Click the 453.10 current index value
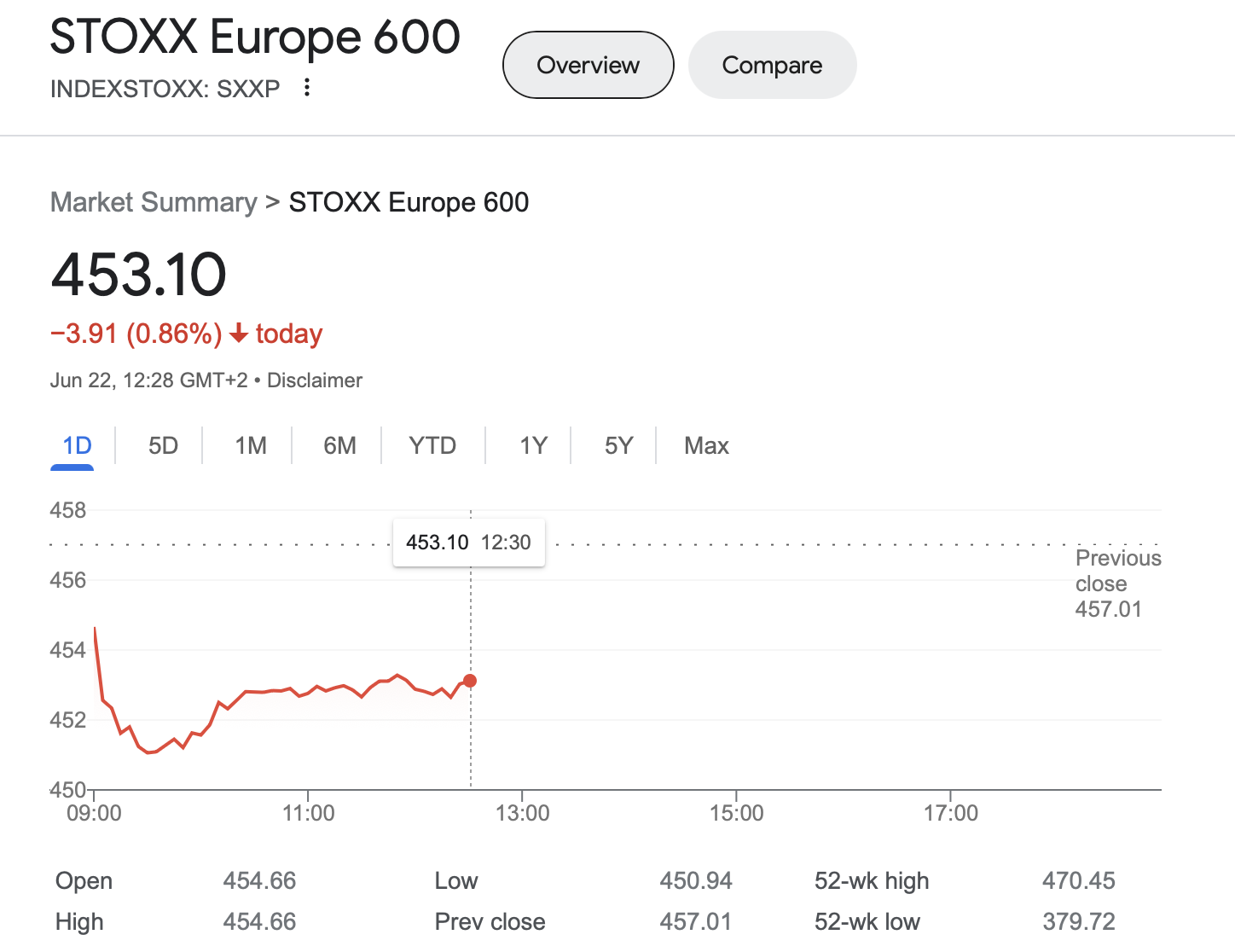 (x=139, y=275)
